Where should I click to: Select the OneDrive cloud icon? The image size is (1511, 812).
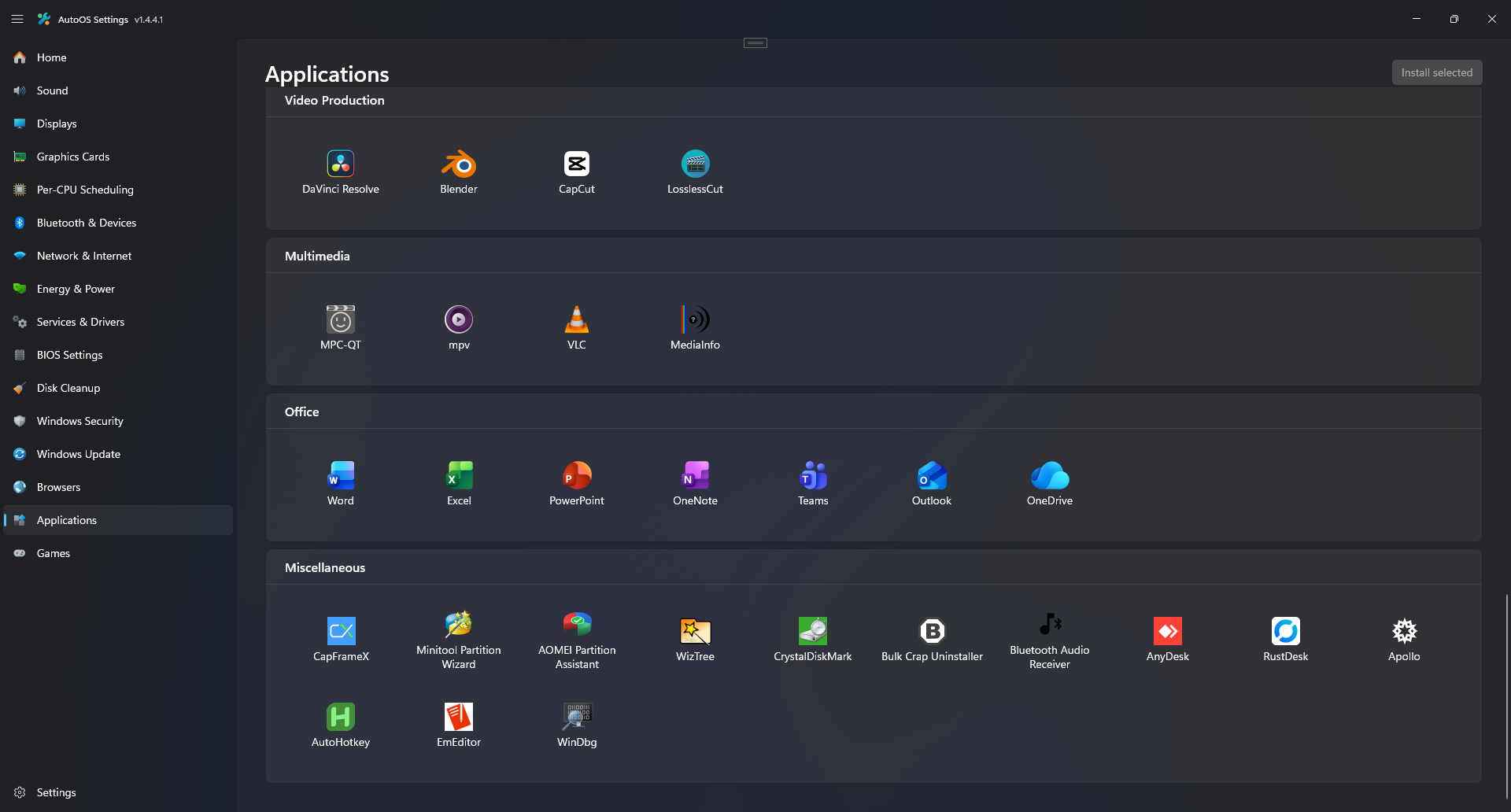pyautogui.click(x=1050, y=475)
